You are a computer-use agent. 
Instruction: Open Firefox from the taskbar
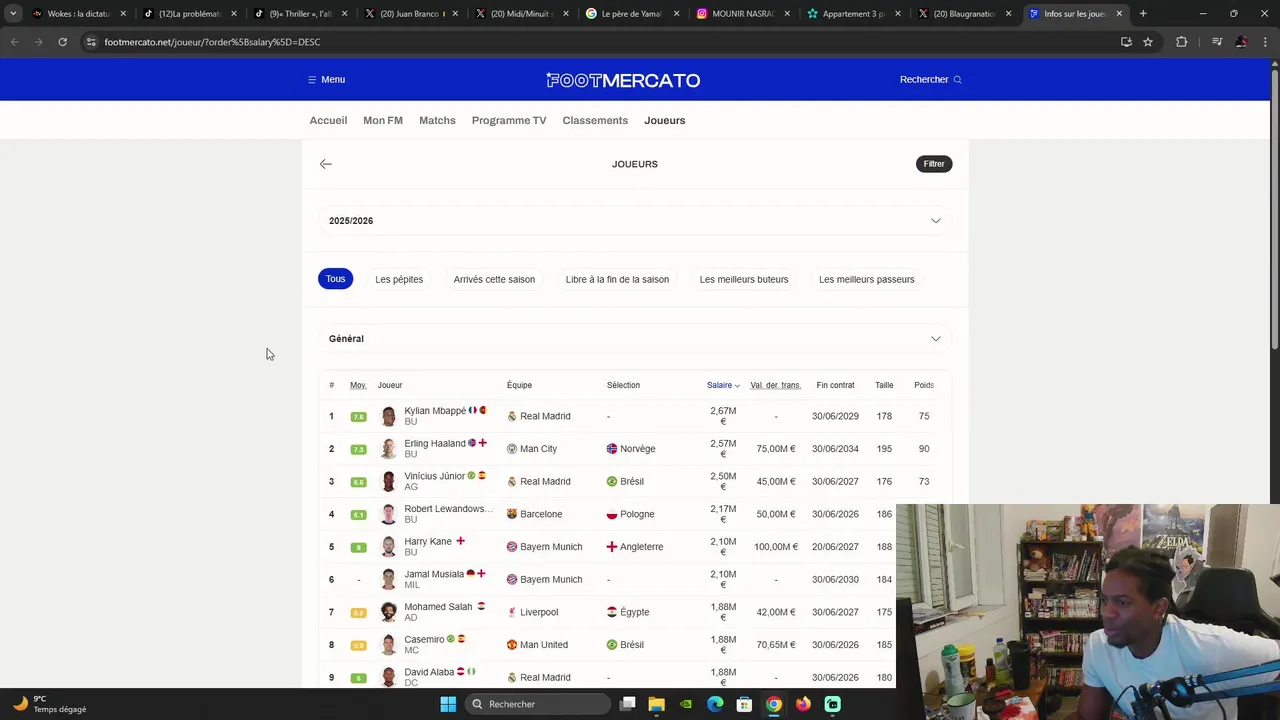point(803,704)
